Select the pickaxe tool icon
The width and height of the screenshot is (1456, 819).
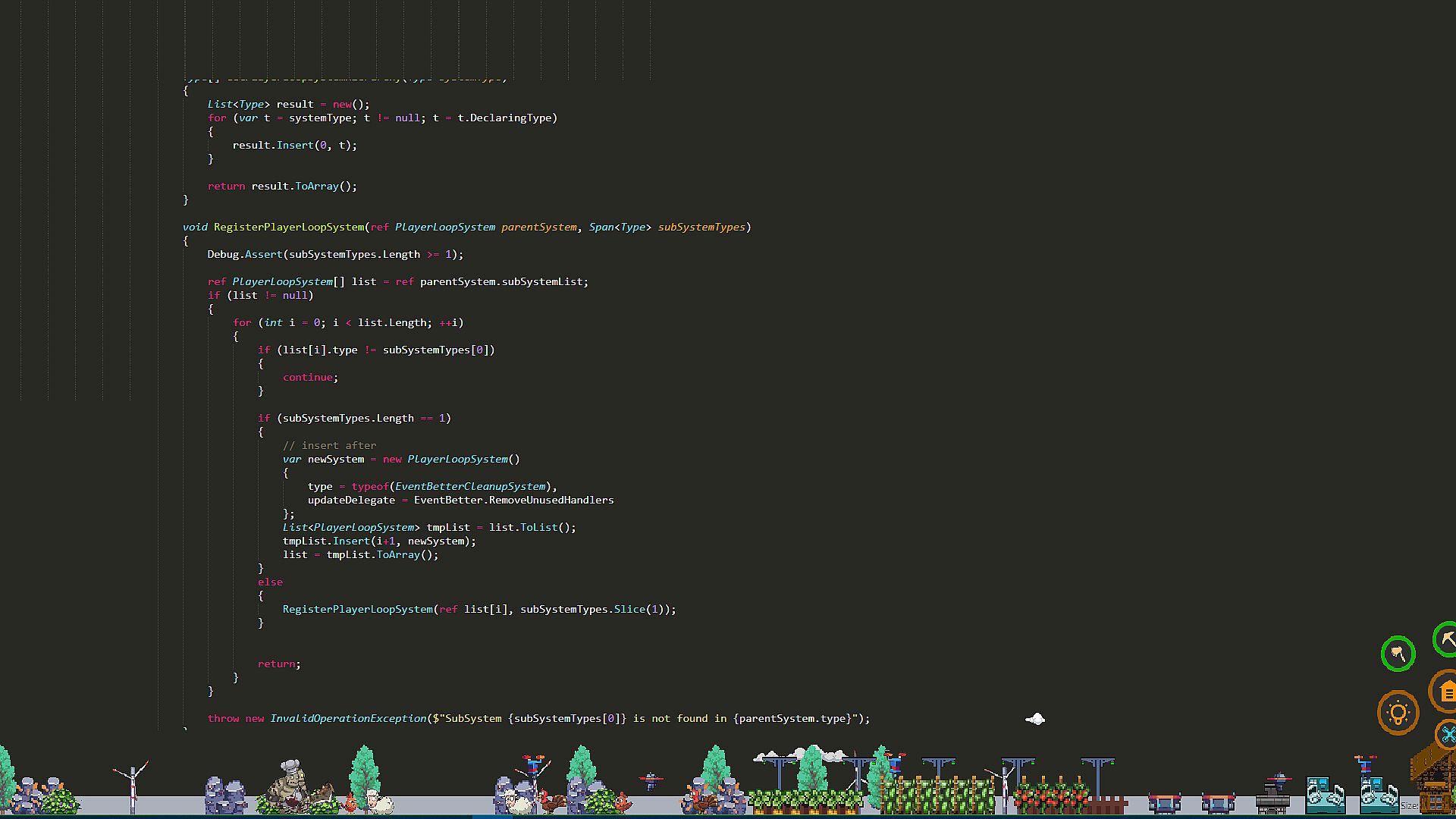coord(1447,639)
